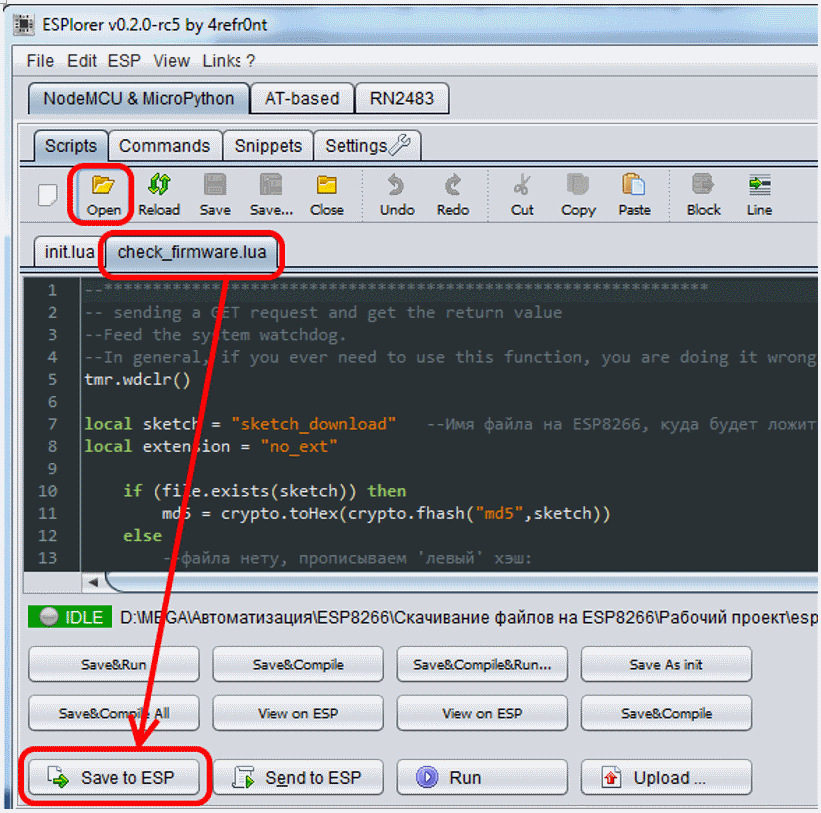
Task: Click the Redo arrow icon
Action: tap(452, 195)
